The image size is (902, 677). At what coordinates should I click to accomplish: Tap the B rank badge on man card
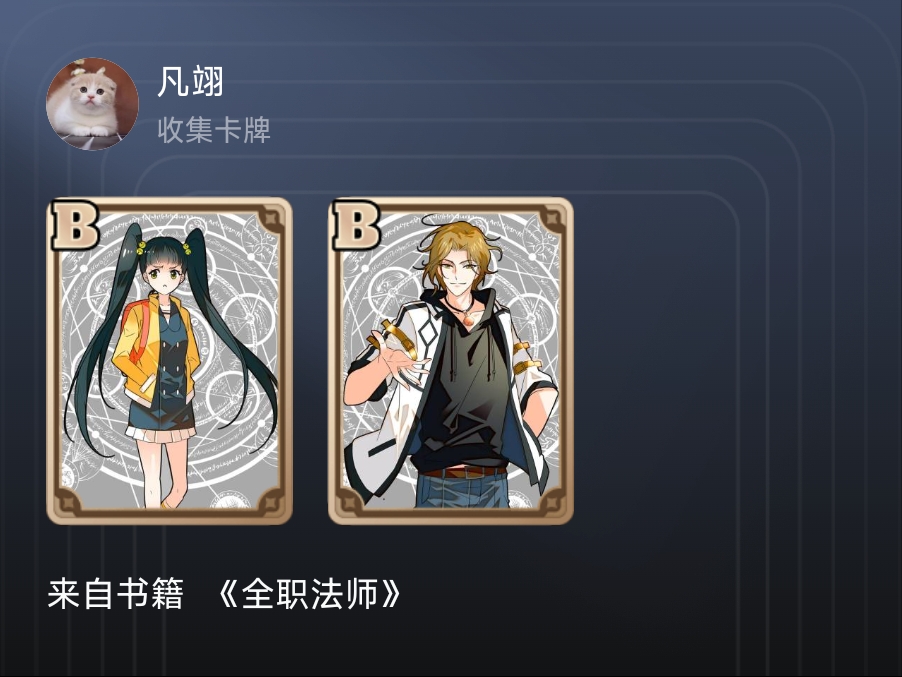[357, 225]
